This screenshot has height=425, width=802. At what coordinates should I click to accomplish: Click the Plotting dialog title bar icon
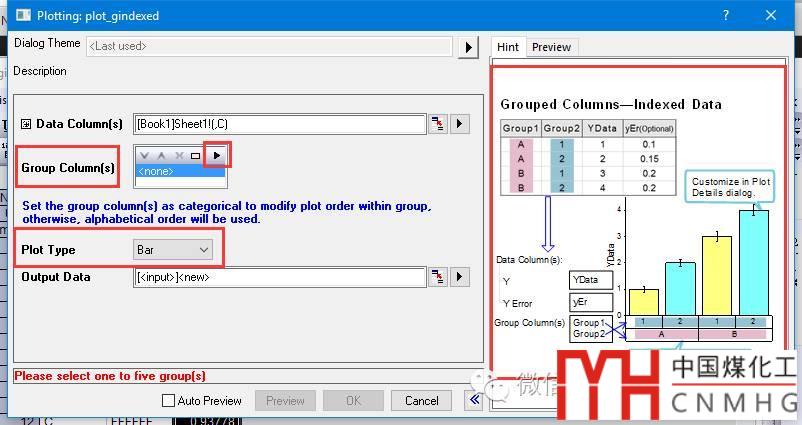[x=23, y=15]
